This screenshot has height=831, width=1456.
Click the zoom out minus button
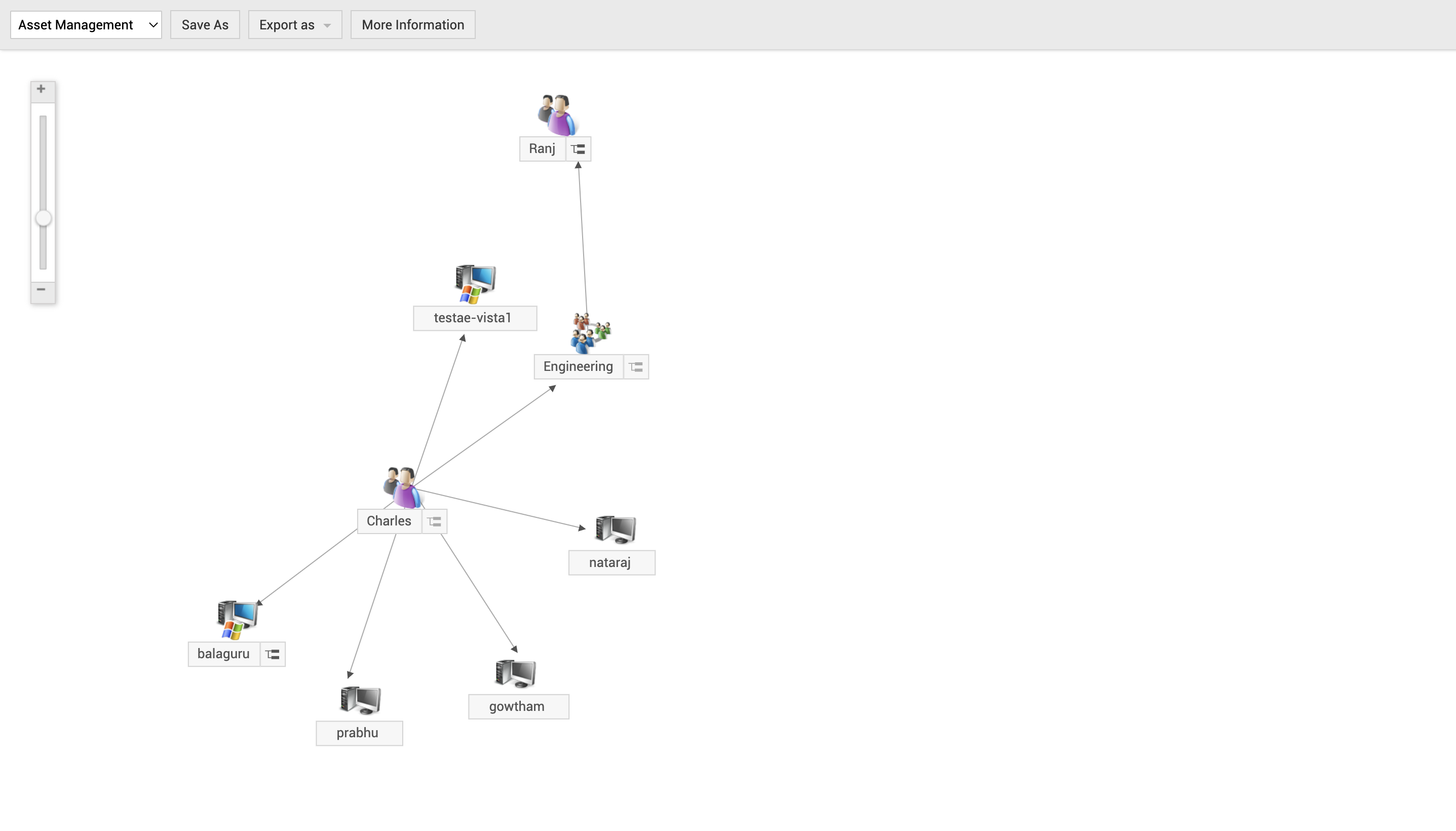pos(41,290)
